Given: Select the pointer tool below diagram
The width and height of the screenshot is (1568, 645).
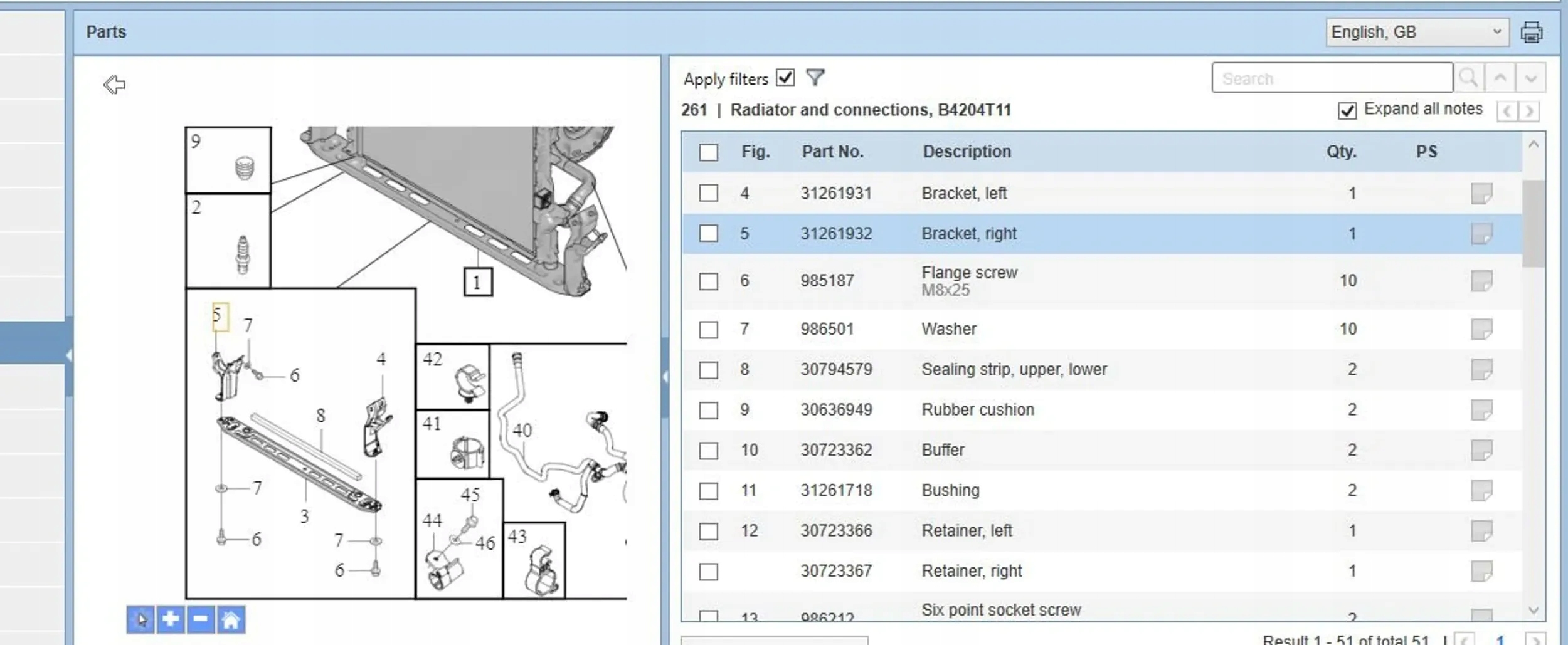Looking at the screenshot, I should pyautogui.click(x=140, y=619).
